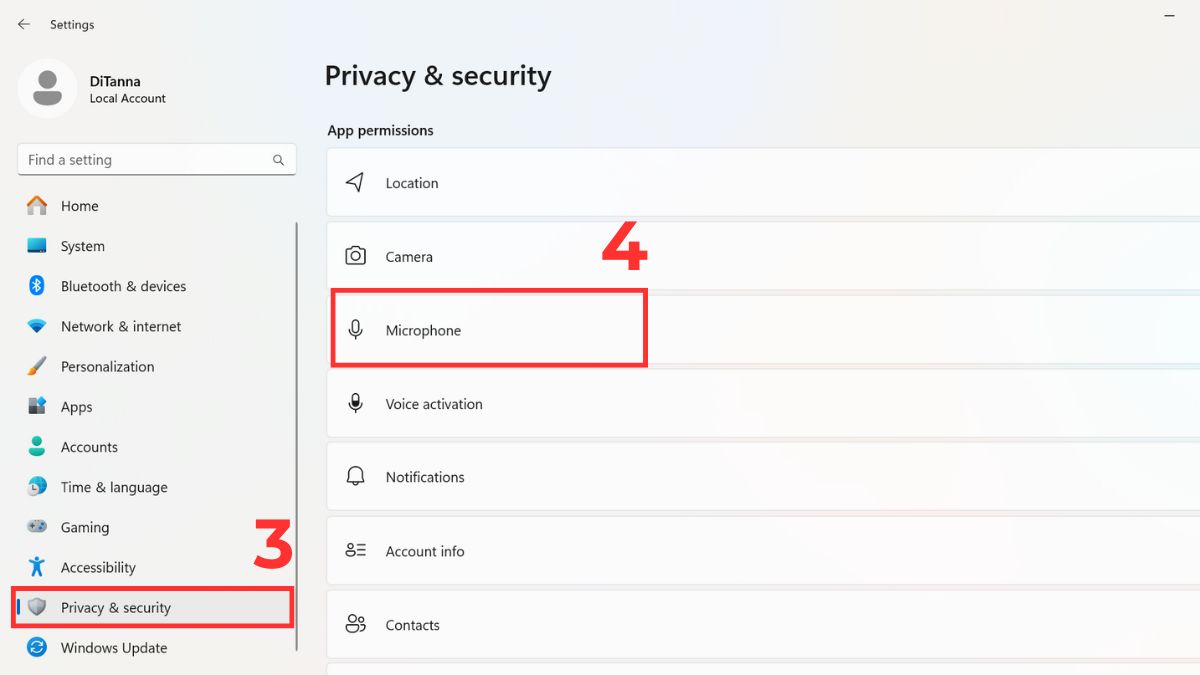Click the Notifications bell icon
Screen dimensions: 1200x675
coord(355,477)
